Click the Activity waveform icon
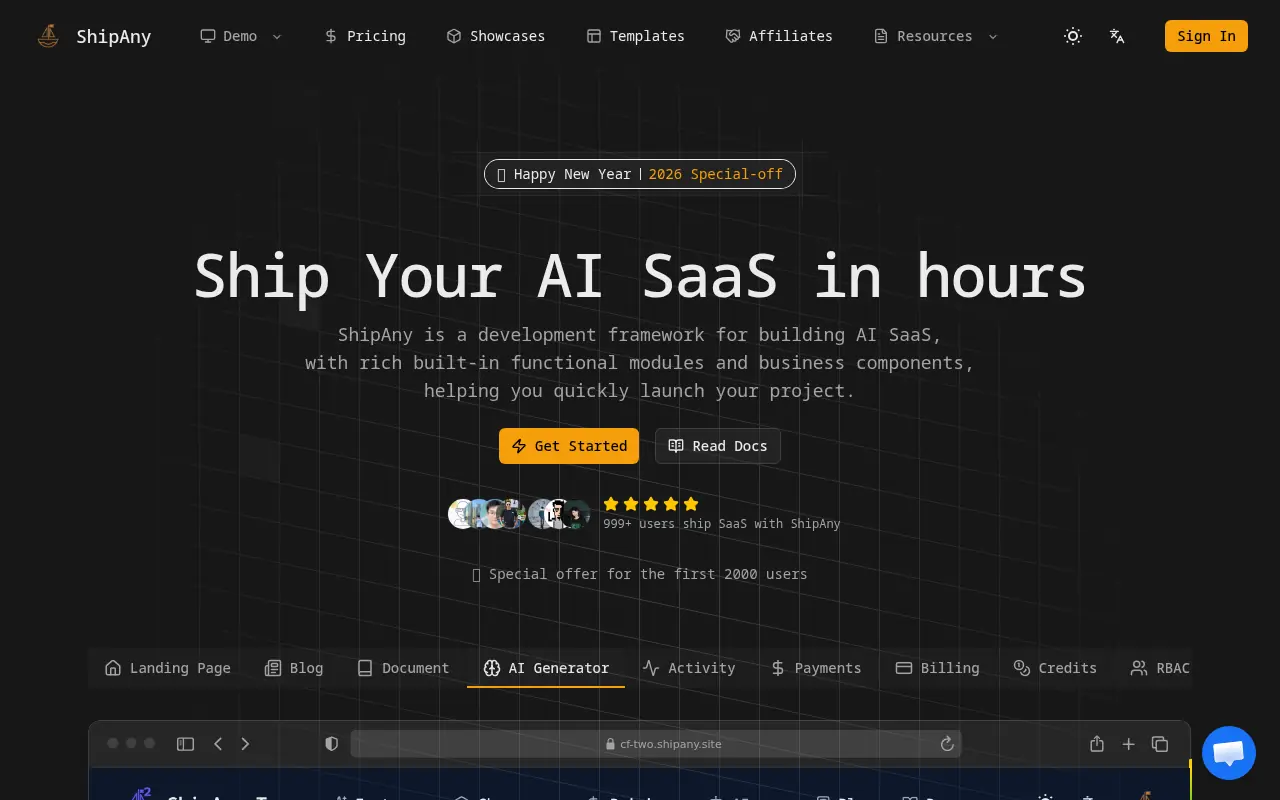Viewport: 1280px width, 800px height. coord(651,668)
